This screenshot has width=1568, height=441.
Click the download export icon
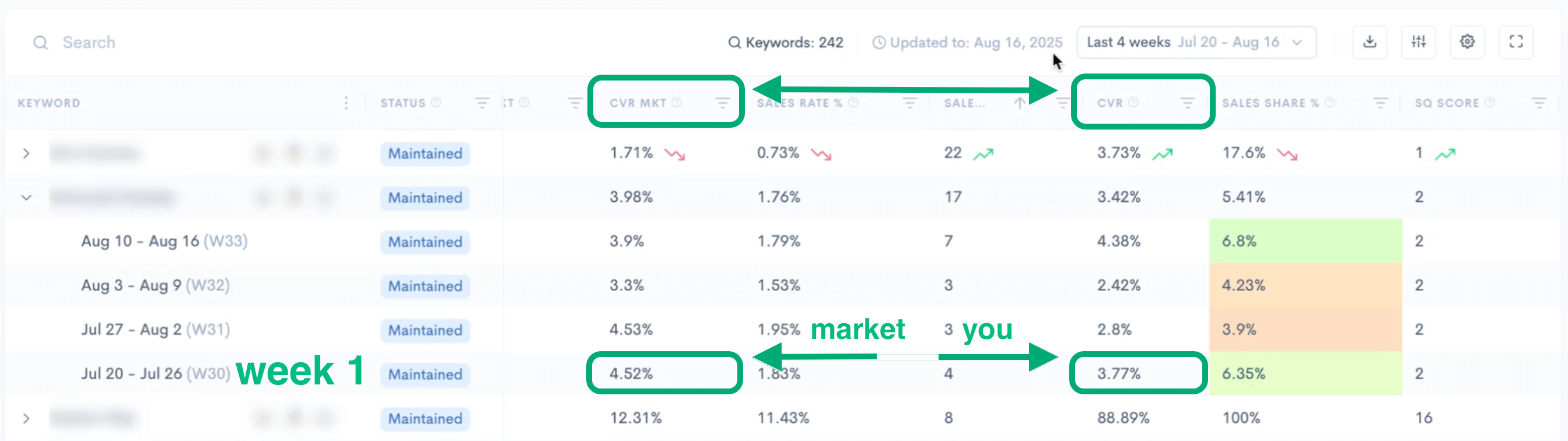click(1370, 42)
